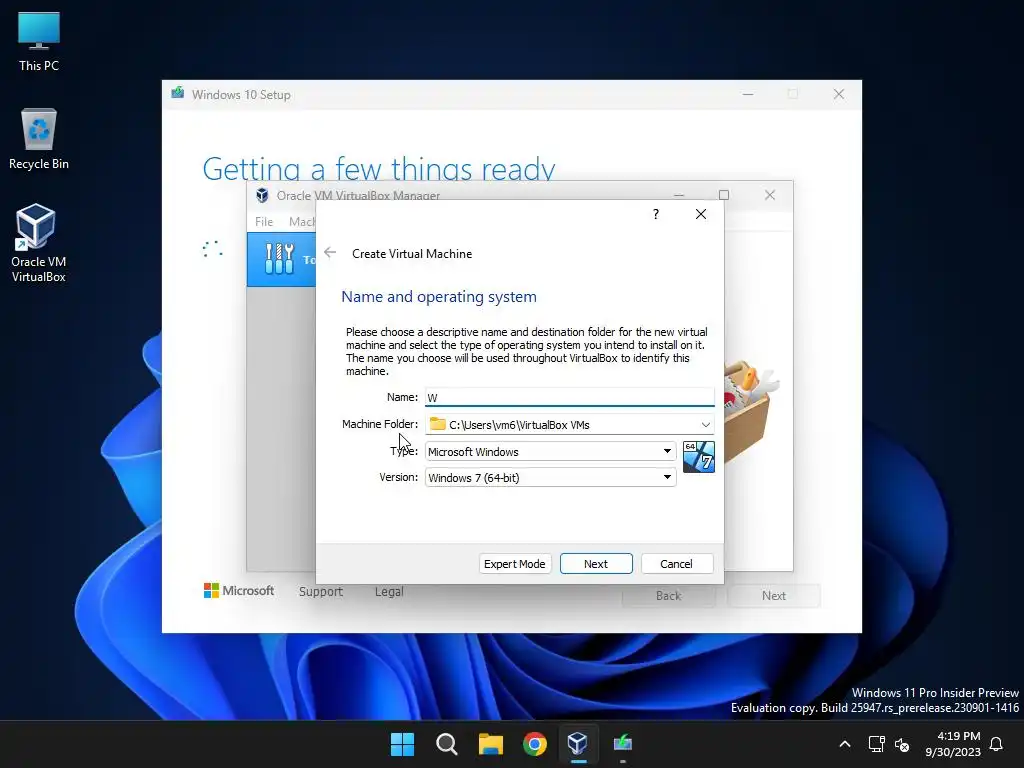Viewport: 1024px width, 768px height.
Task: Click the Name input field
Action: pyautogui.click(x=569, y=397)
